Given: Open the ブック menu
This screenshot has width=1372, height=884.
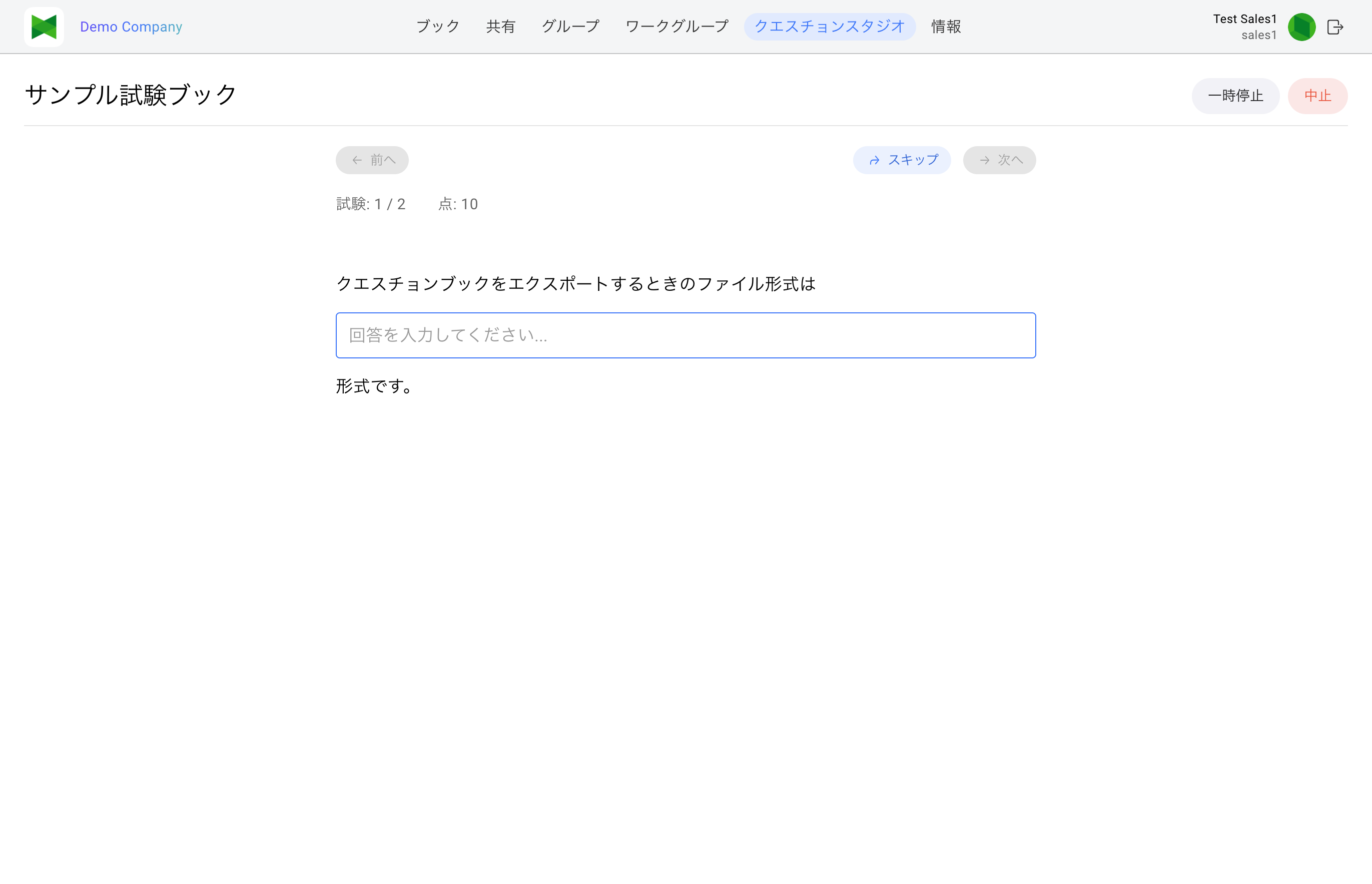Looking at the screenshot, I should coord(438,27).
